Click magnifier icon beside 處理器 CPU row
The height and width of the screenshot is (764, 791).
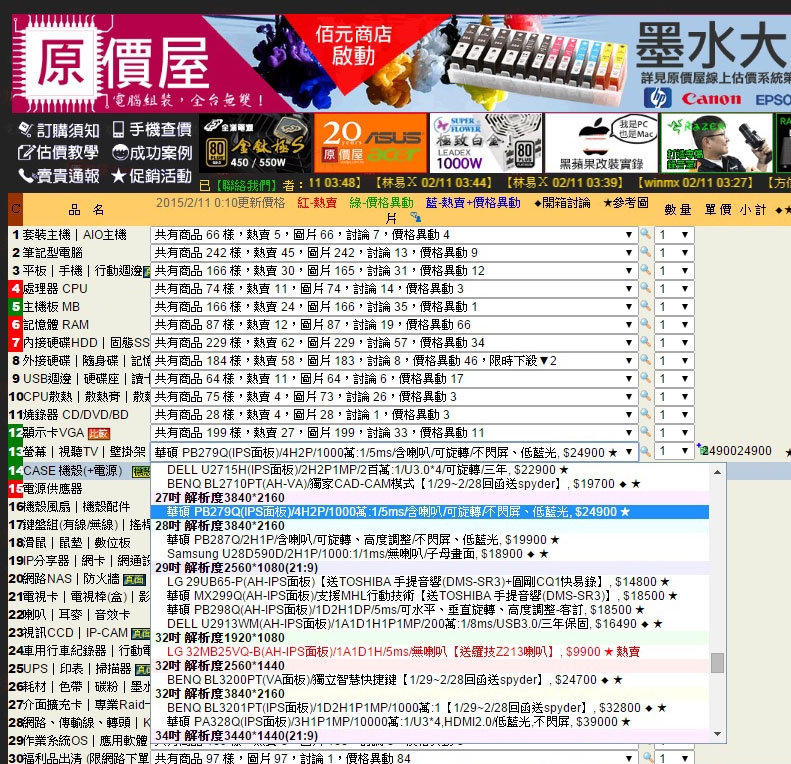645,288
